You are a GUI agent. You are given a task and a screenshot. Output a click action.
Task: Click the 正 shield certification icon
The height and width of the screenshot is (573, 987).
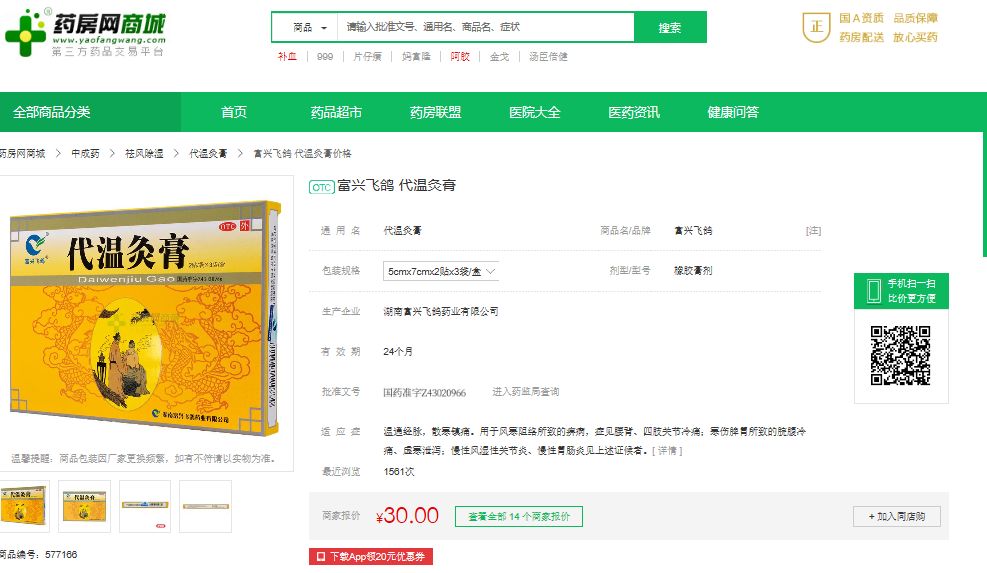(816, 27)
